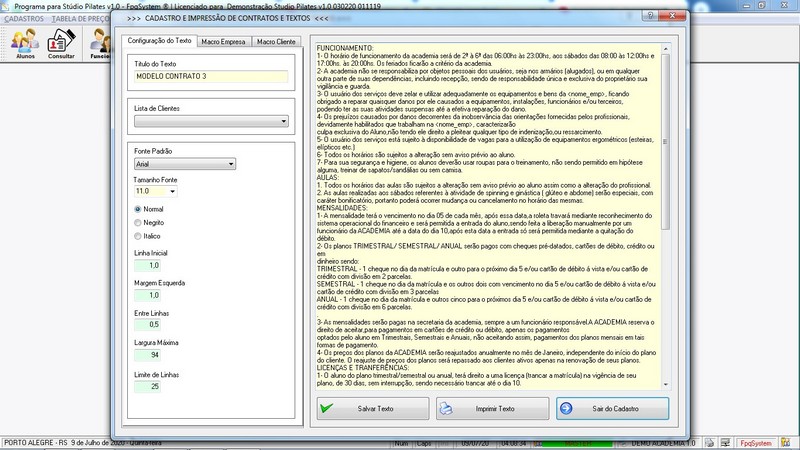Click the printer icon on Imprimir Texto

pos(446,408)
